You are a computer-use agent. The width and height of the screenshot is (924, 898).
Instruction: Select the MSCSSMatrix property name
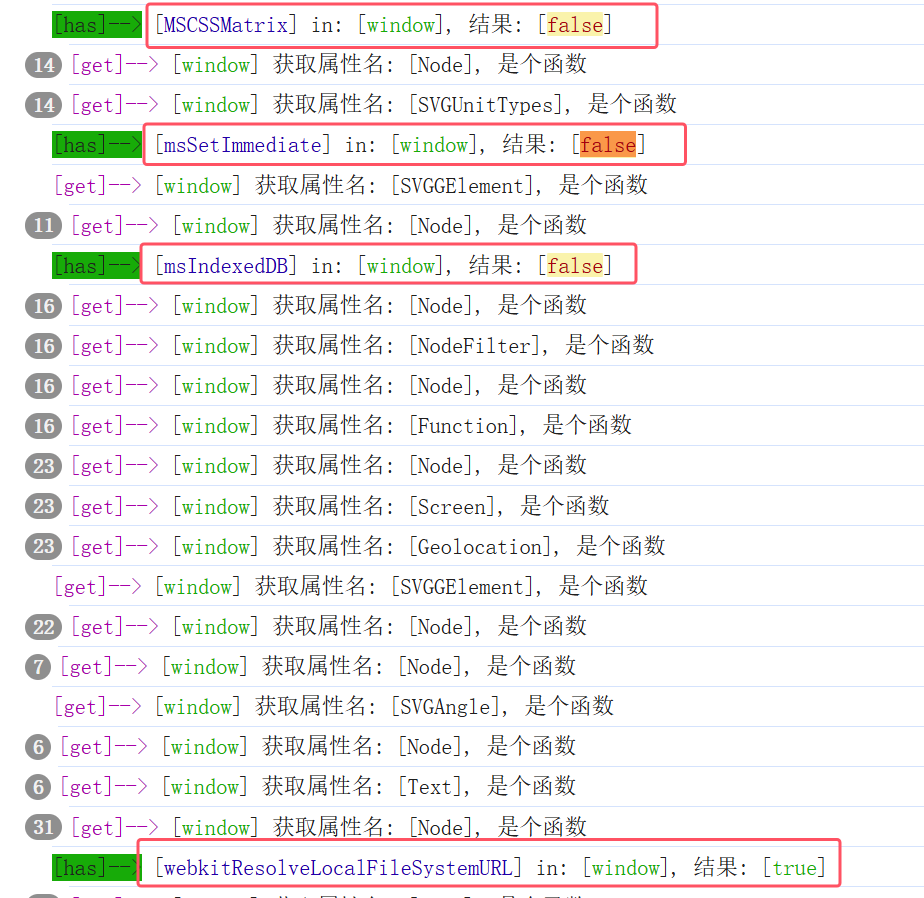pos(225,25)
